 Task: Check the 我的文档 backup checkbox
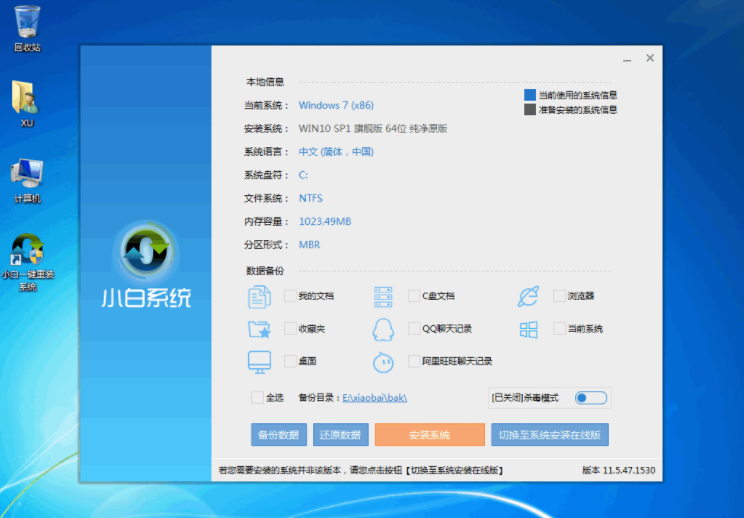click(x=290, y=296)
